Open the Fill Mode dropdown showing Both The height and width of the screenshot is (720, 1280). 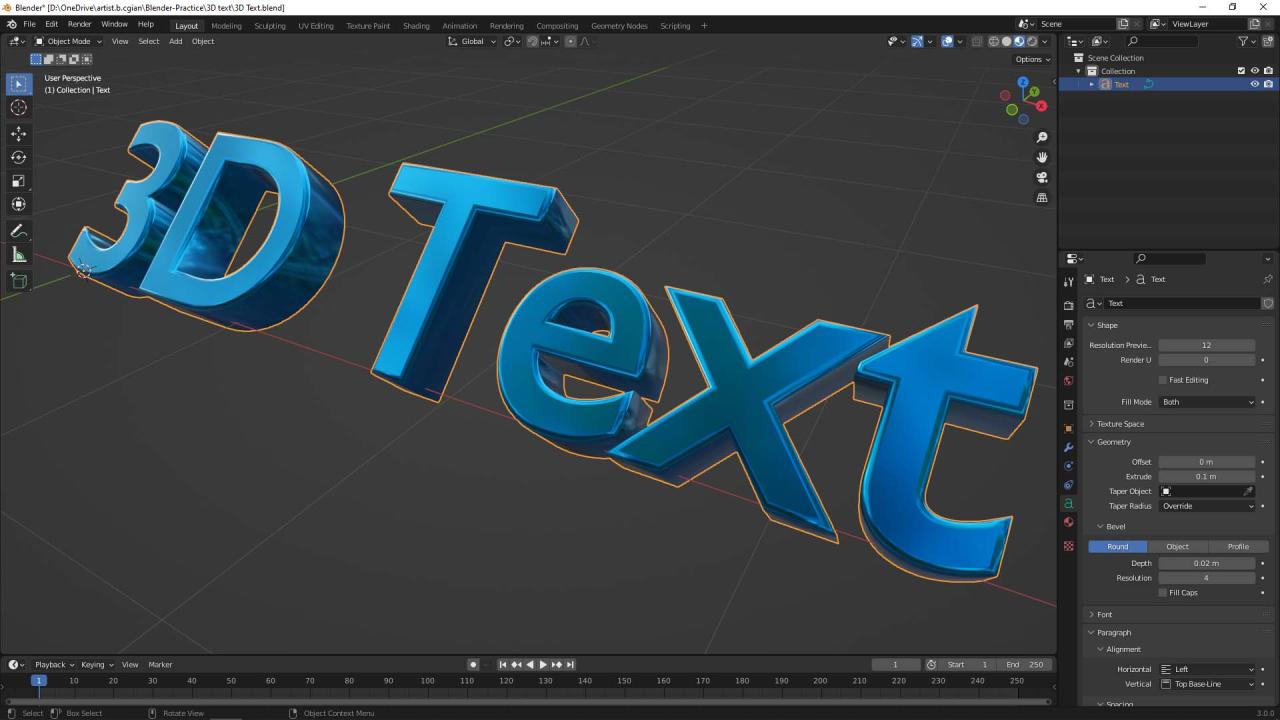point(1208,402)
